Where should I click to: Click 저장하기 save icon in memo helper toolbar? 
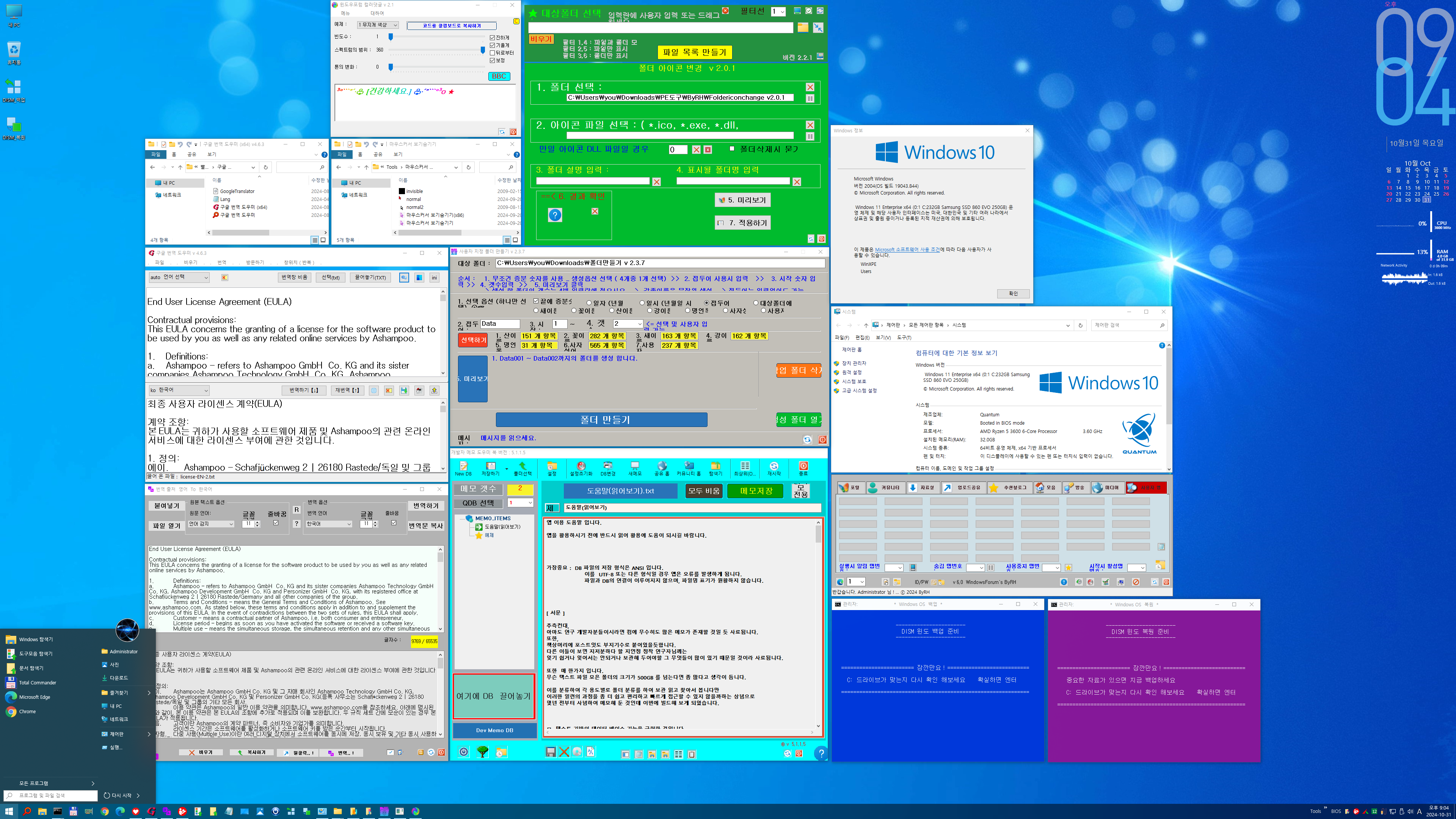pos(490,468)
